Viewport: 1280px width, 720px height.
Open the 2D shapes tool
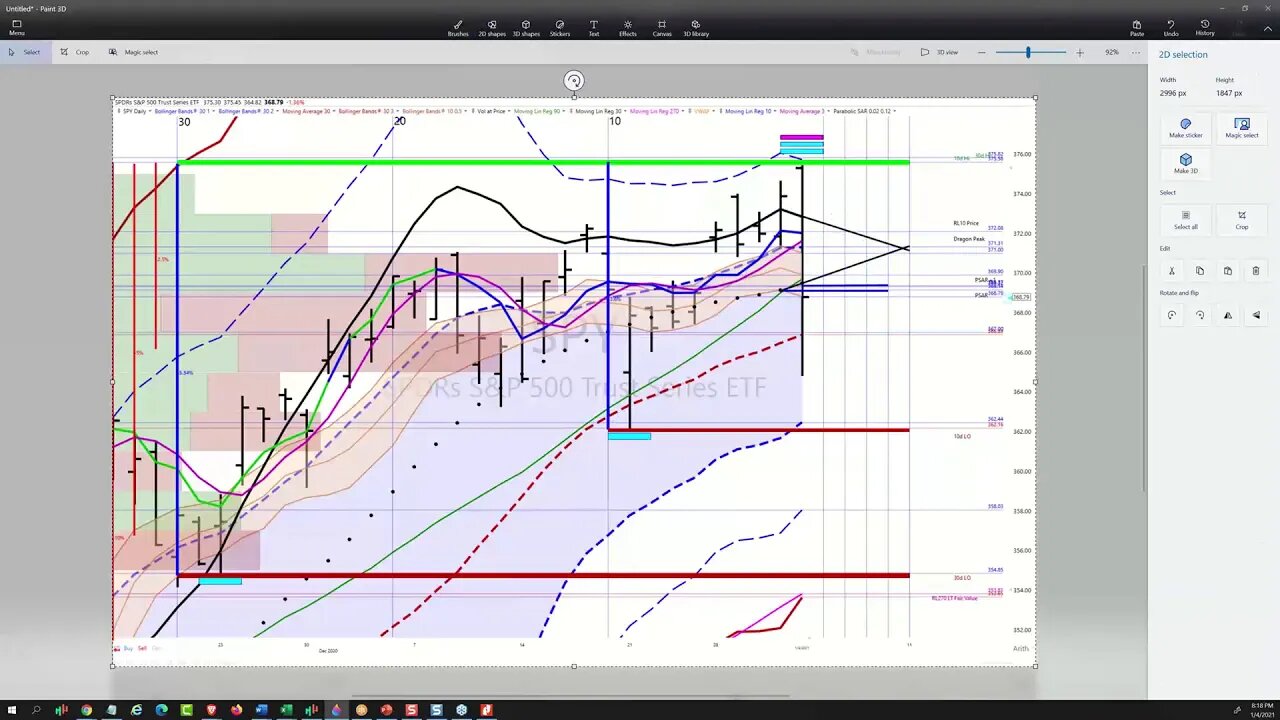492,28
